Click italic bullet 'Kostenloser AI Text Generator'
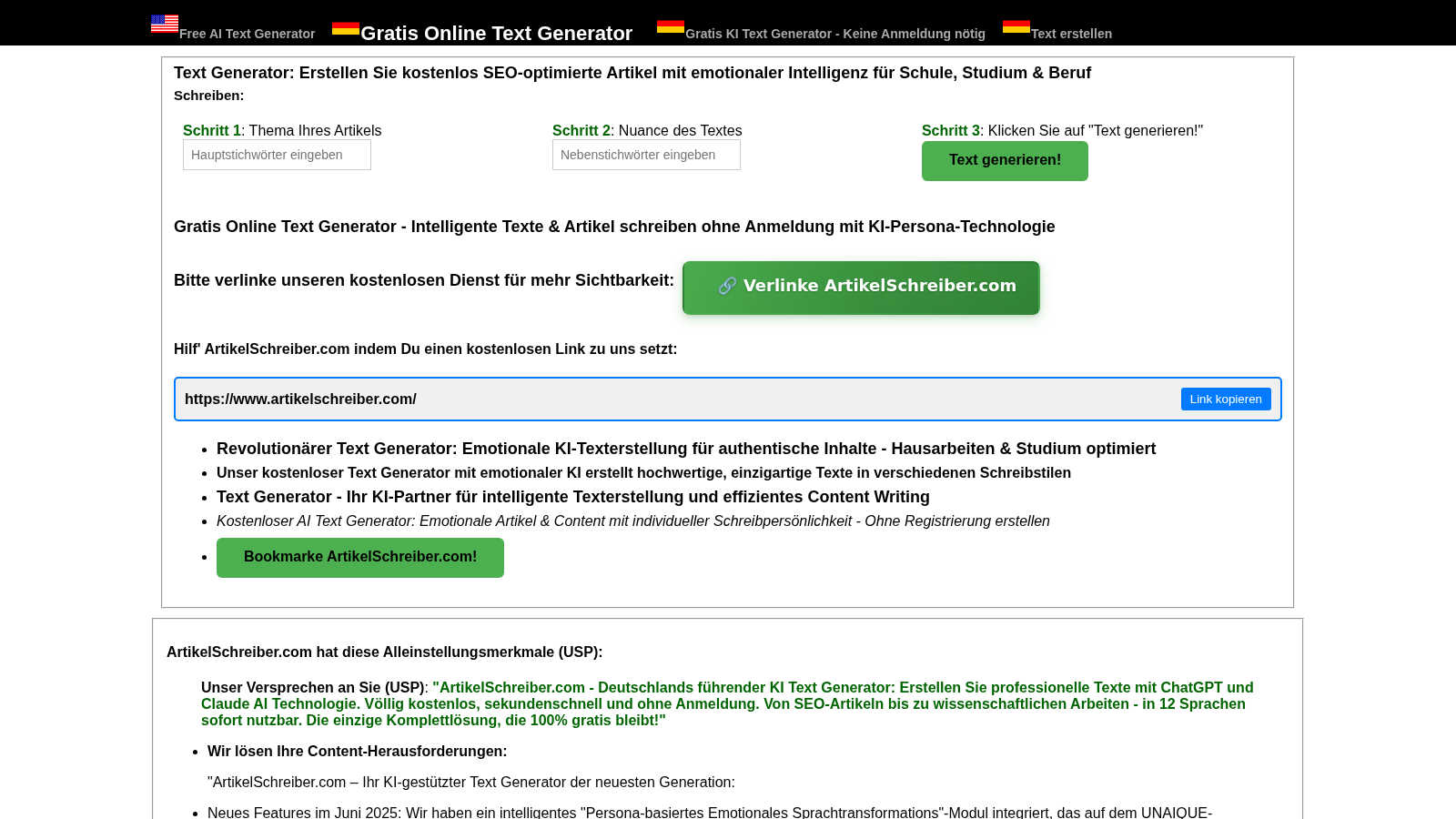This screenshot has height=819, width=1456. (633, 521)
